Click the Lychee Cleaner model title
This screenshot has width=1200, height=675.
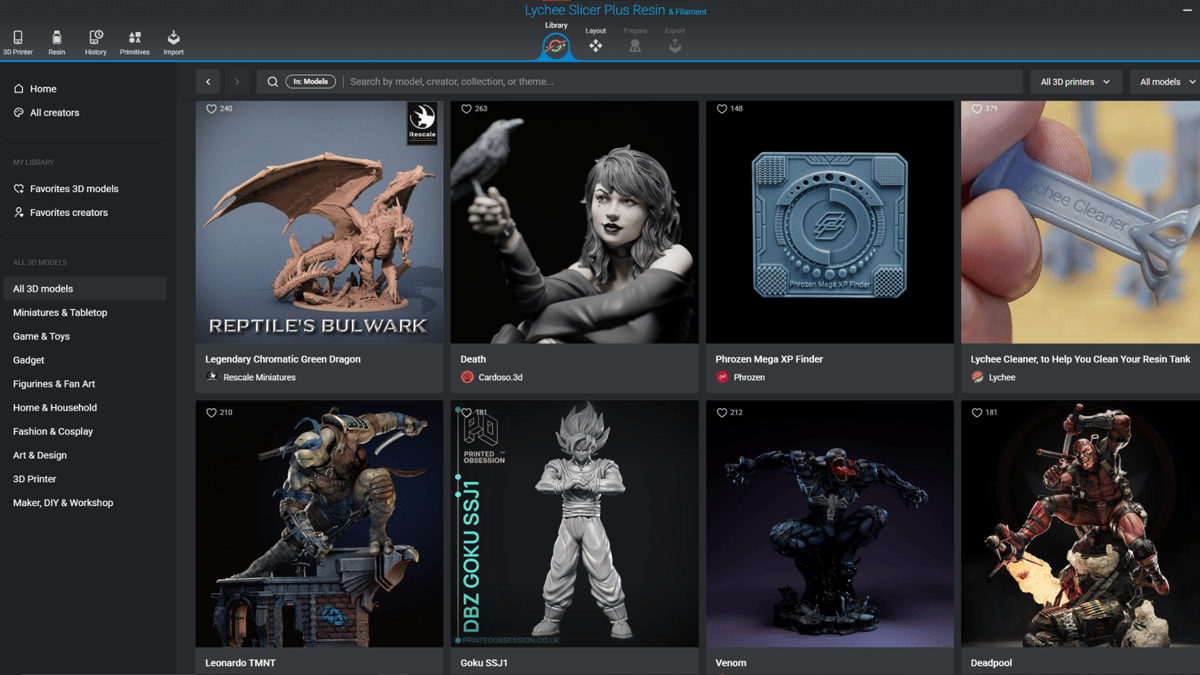pyautogui.click(x=1081, y=359)
